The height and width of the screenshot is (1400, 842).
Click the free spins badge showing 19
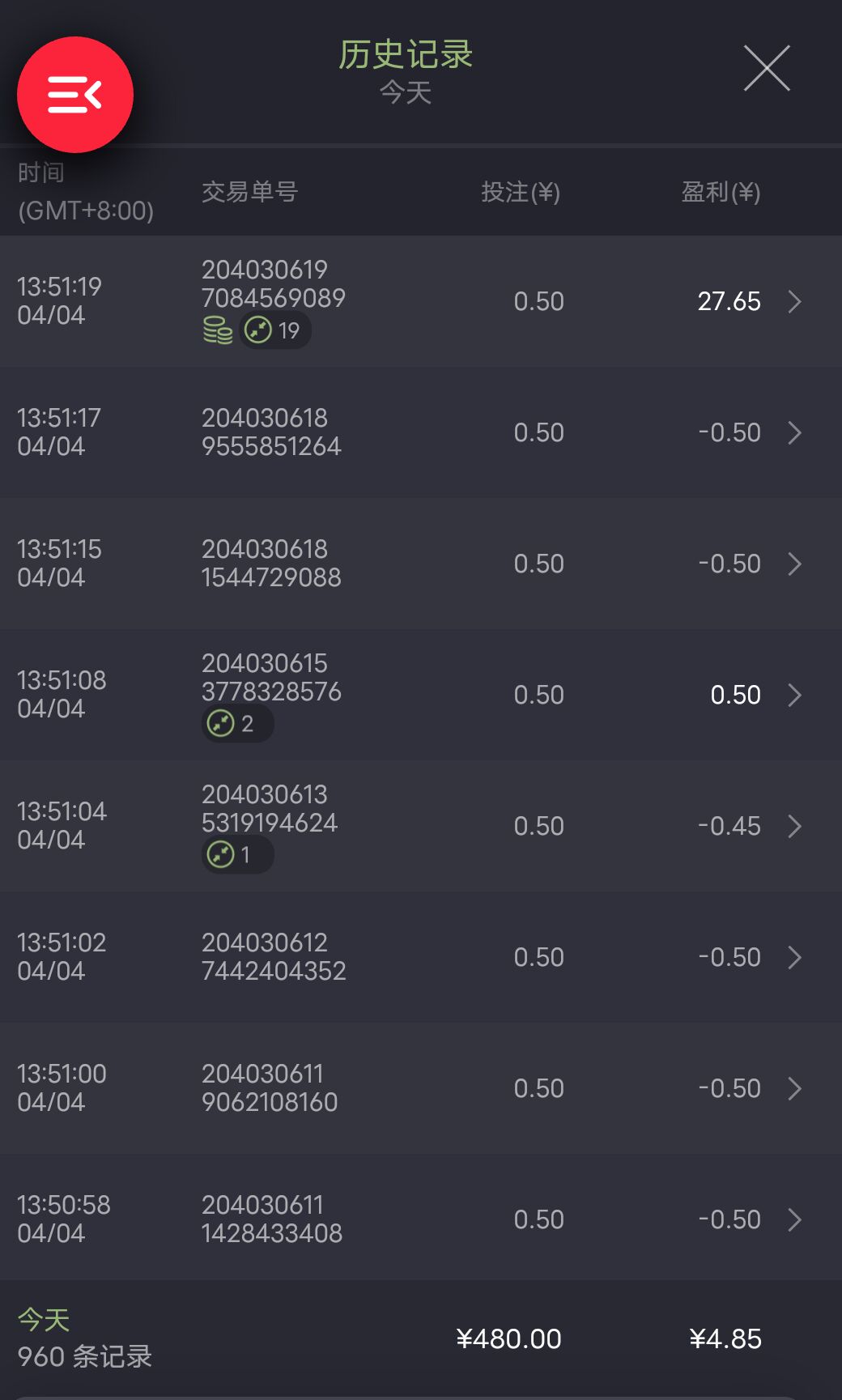coord(274,330)
